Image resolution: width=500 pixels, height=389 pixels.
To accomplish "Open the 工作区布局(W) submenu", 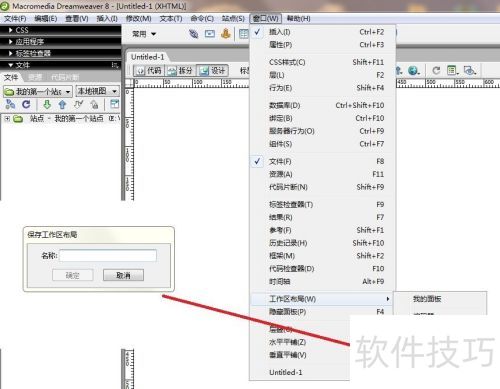I will click(322, 299).
